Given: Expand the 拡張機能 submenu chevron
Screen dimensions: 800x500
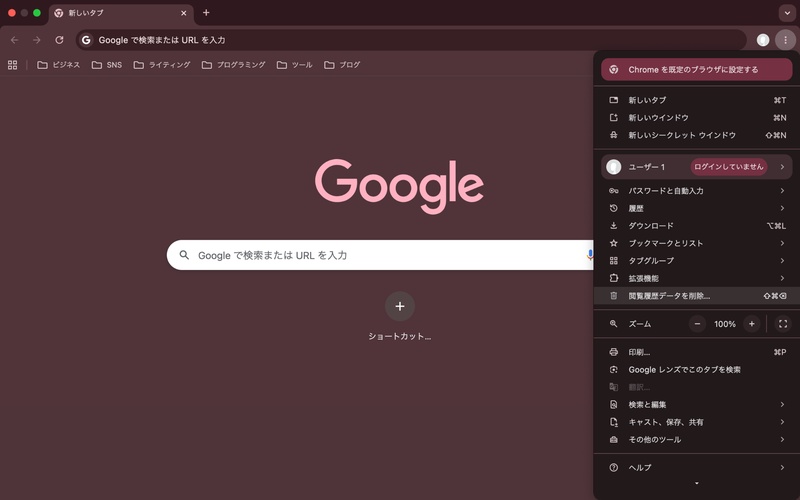Looking at the screenshot, I should tap(782, 278).
